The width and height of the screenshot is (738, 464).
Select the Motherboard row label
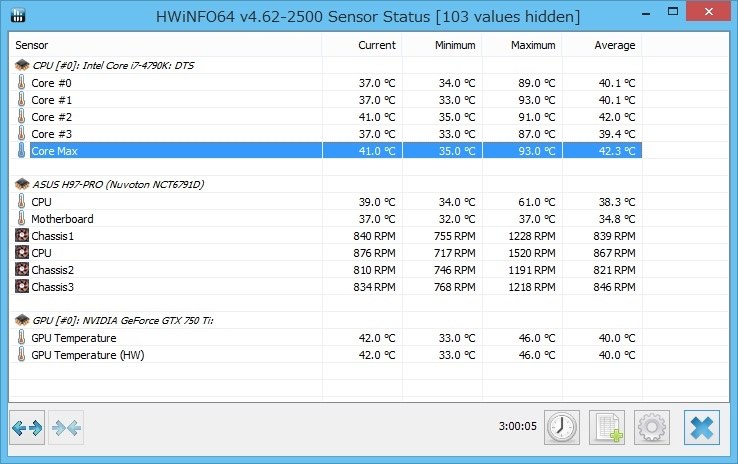tap(62, 219)
